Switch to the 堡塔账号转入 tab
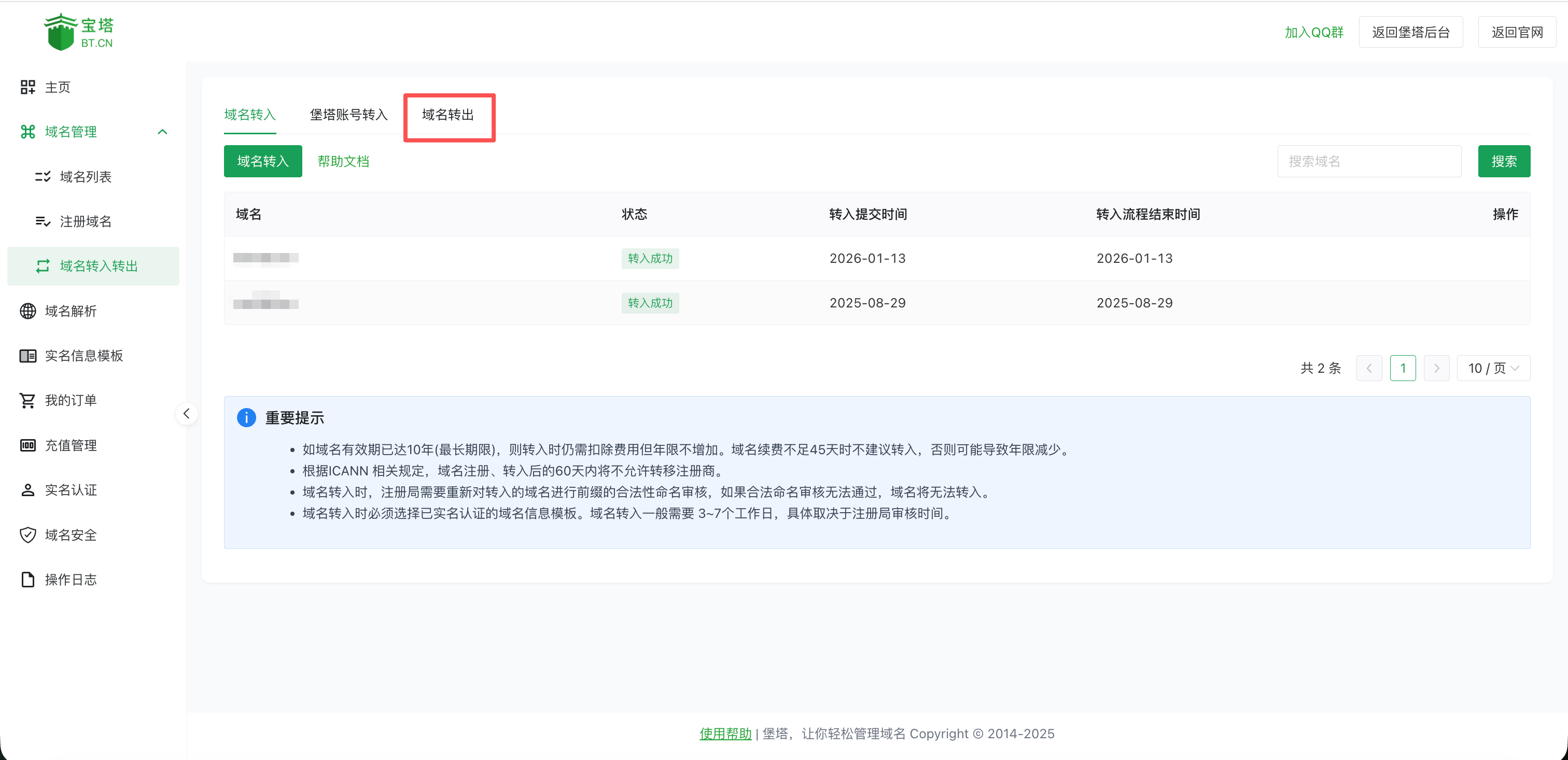This screenshot has width=1568, height=760. [x=349, y=115]
